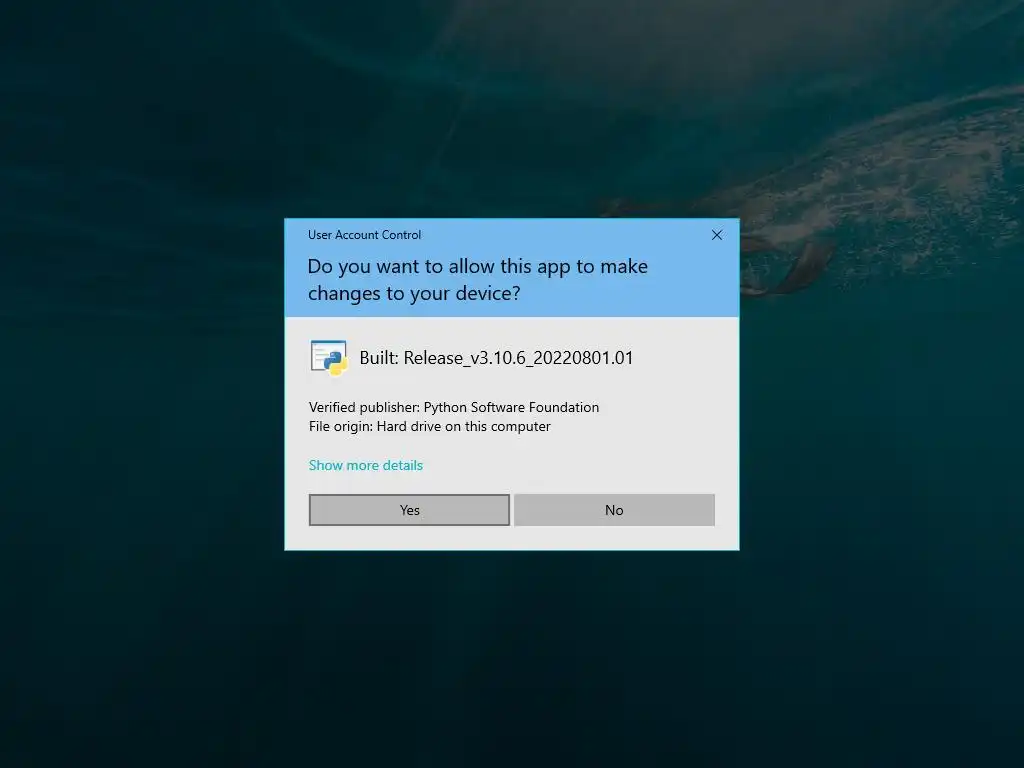Click the User Account Control title text

coord(364,235)
